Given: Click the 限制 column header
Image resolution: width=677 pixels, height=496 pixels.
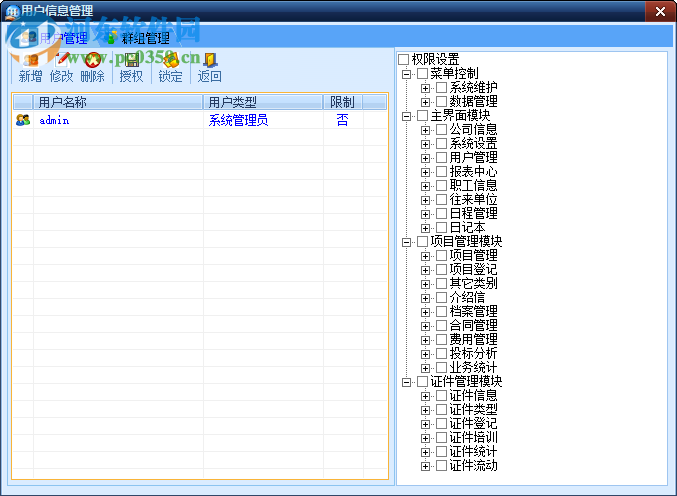Looking at the screenshot, I should pyautogui.click(x=343, y=102).
